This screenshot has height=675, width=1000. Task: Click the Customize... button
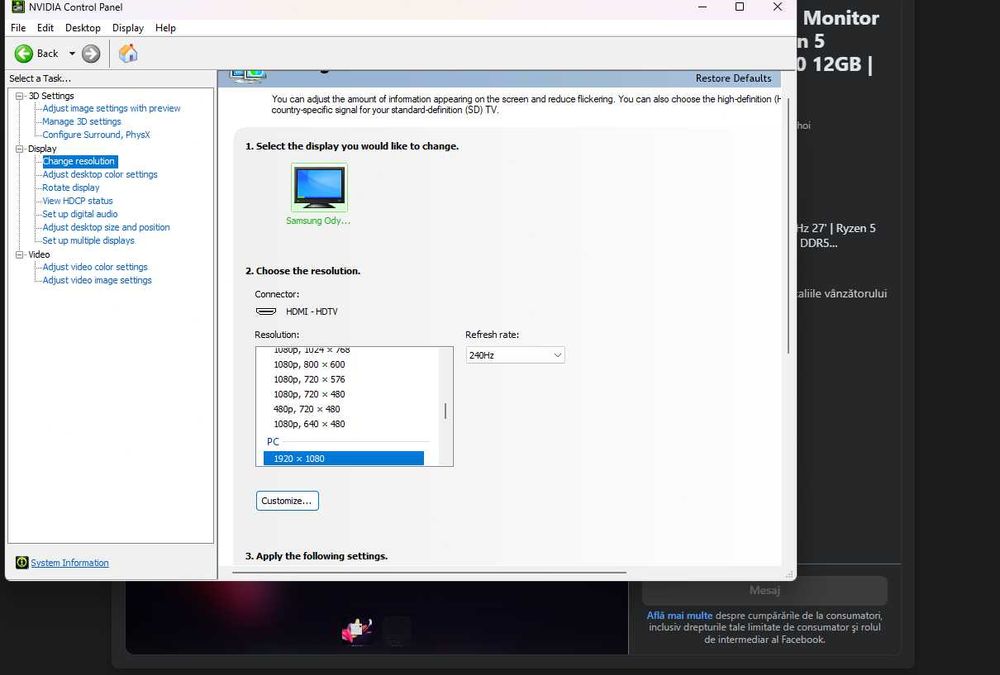click(x=287, y=501)
